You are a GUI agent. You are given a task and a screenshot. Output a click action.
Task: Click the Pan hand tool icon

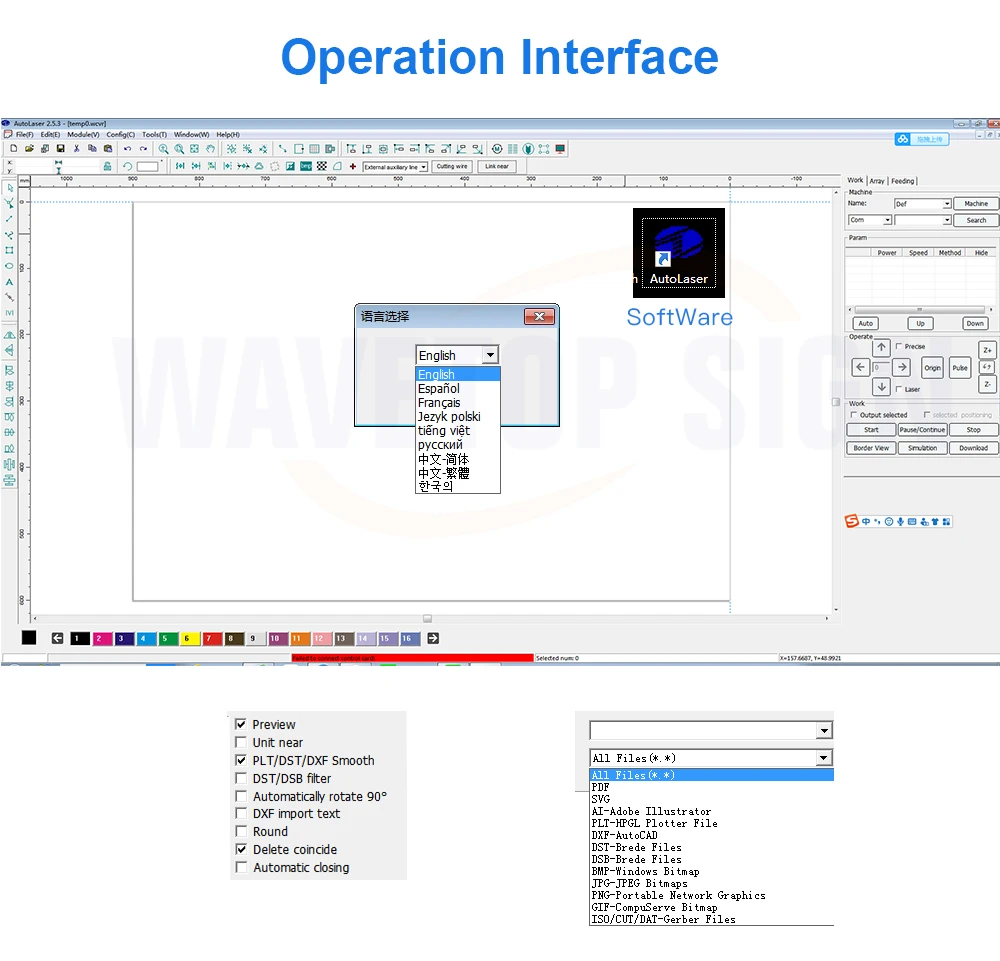pos(210,149)
